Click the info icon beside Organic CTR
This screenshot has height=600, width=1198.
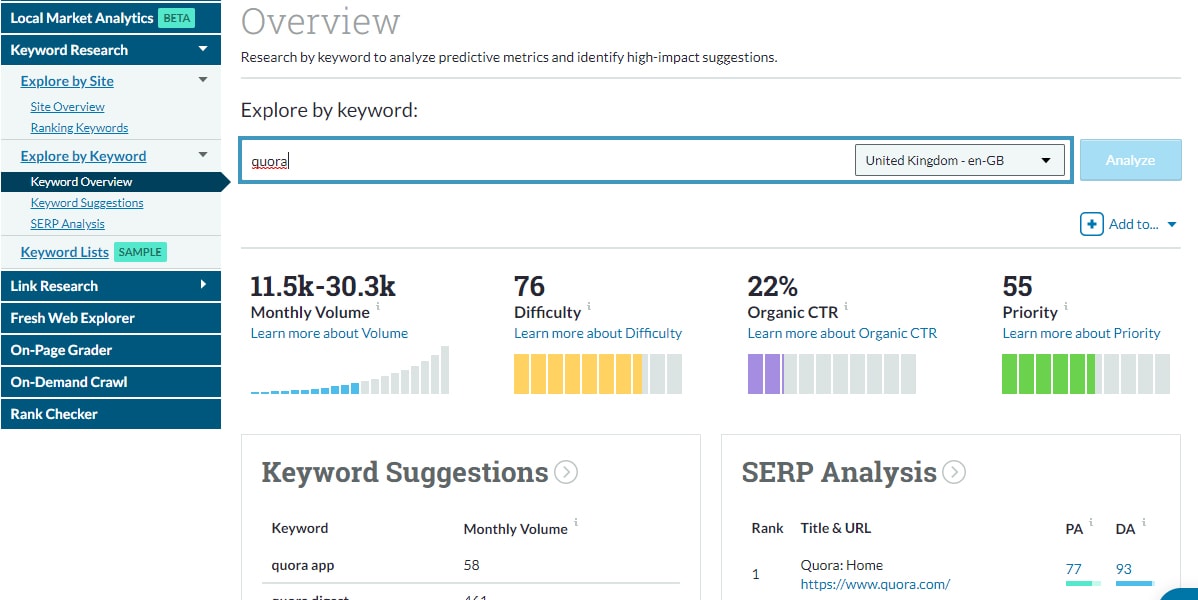[849, 307]
